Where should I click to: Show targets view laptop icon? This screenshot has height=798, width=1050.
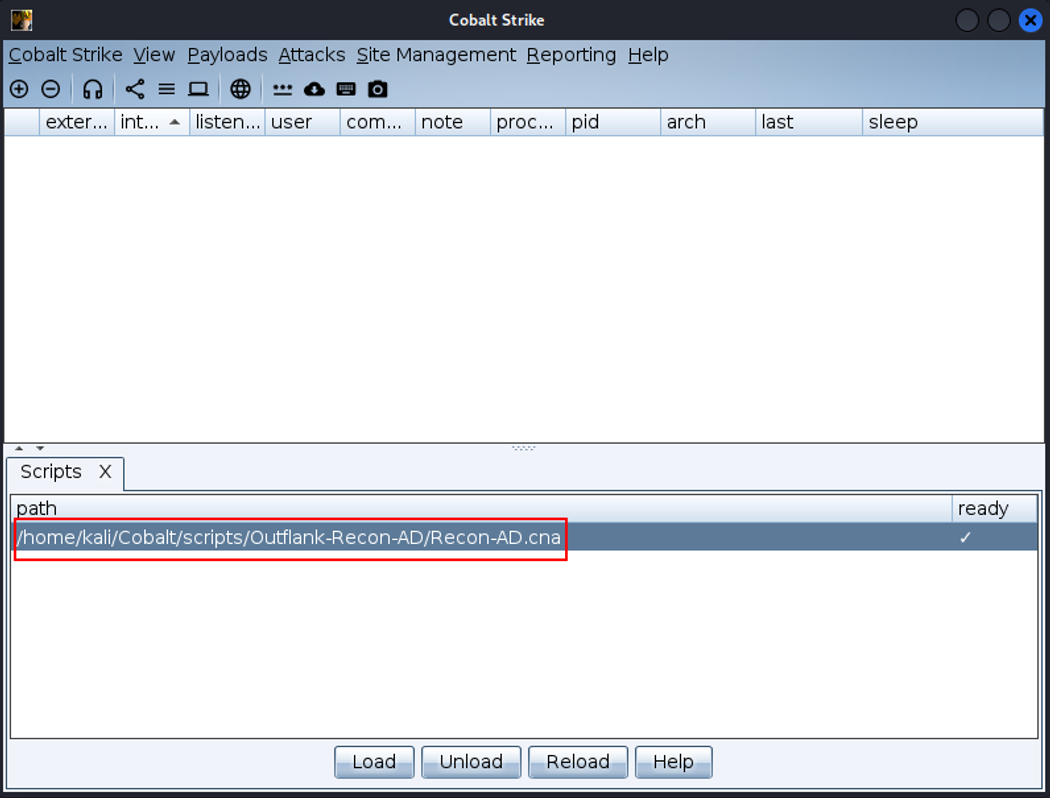[x=198, y=89]
